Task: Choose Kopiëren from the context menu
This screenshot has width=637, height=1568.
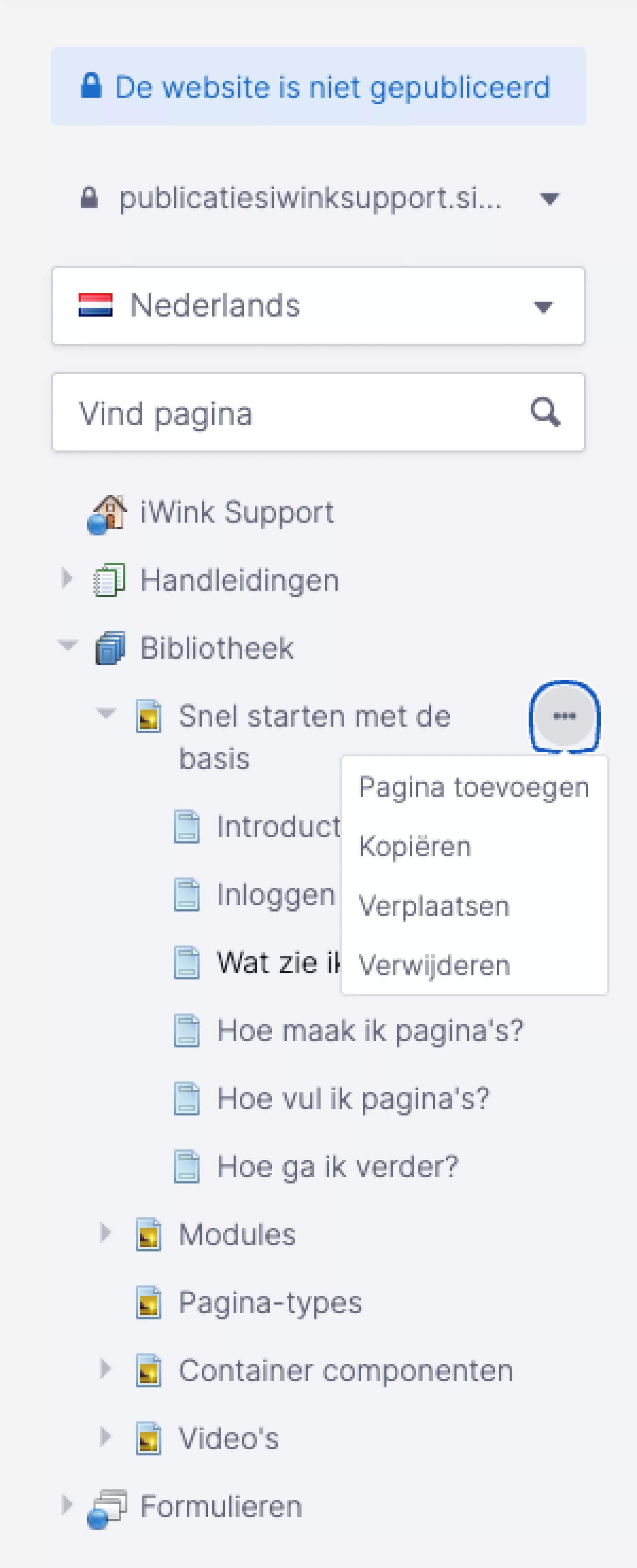Action: coord(415,847)
